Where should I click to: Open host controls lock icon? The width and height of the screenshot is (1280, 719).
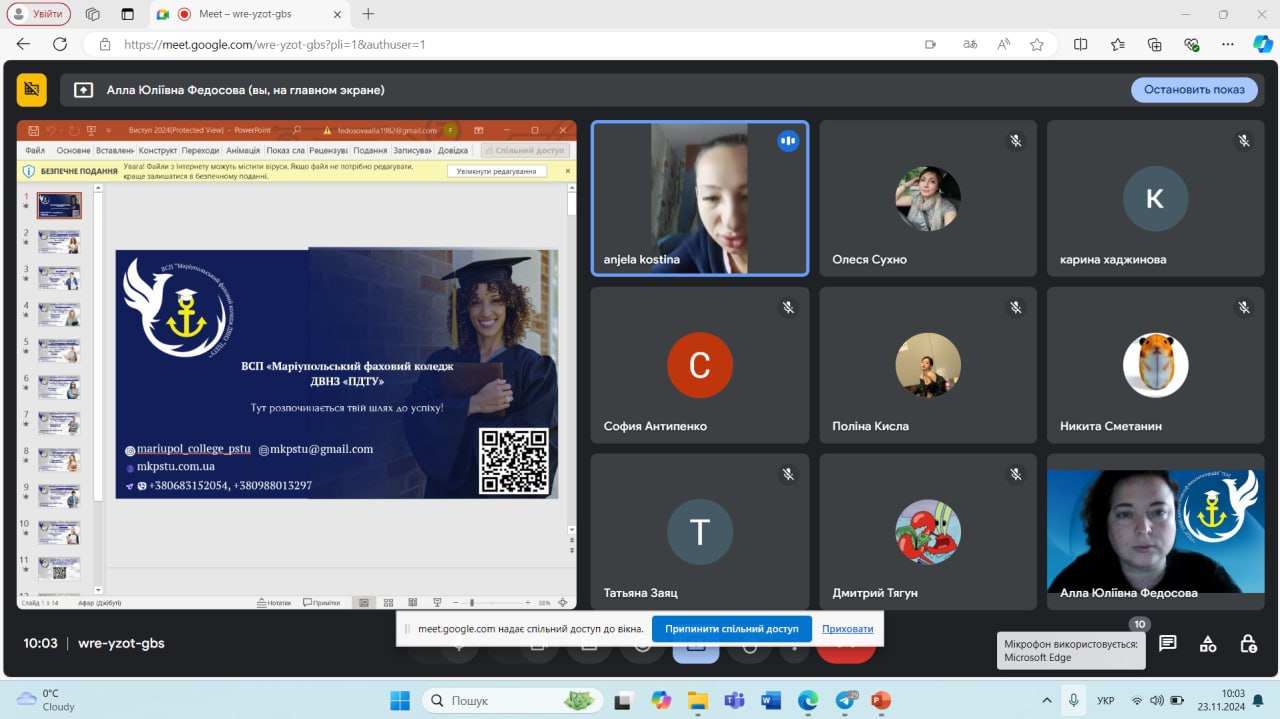tap(1248, 644)
